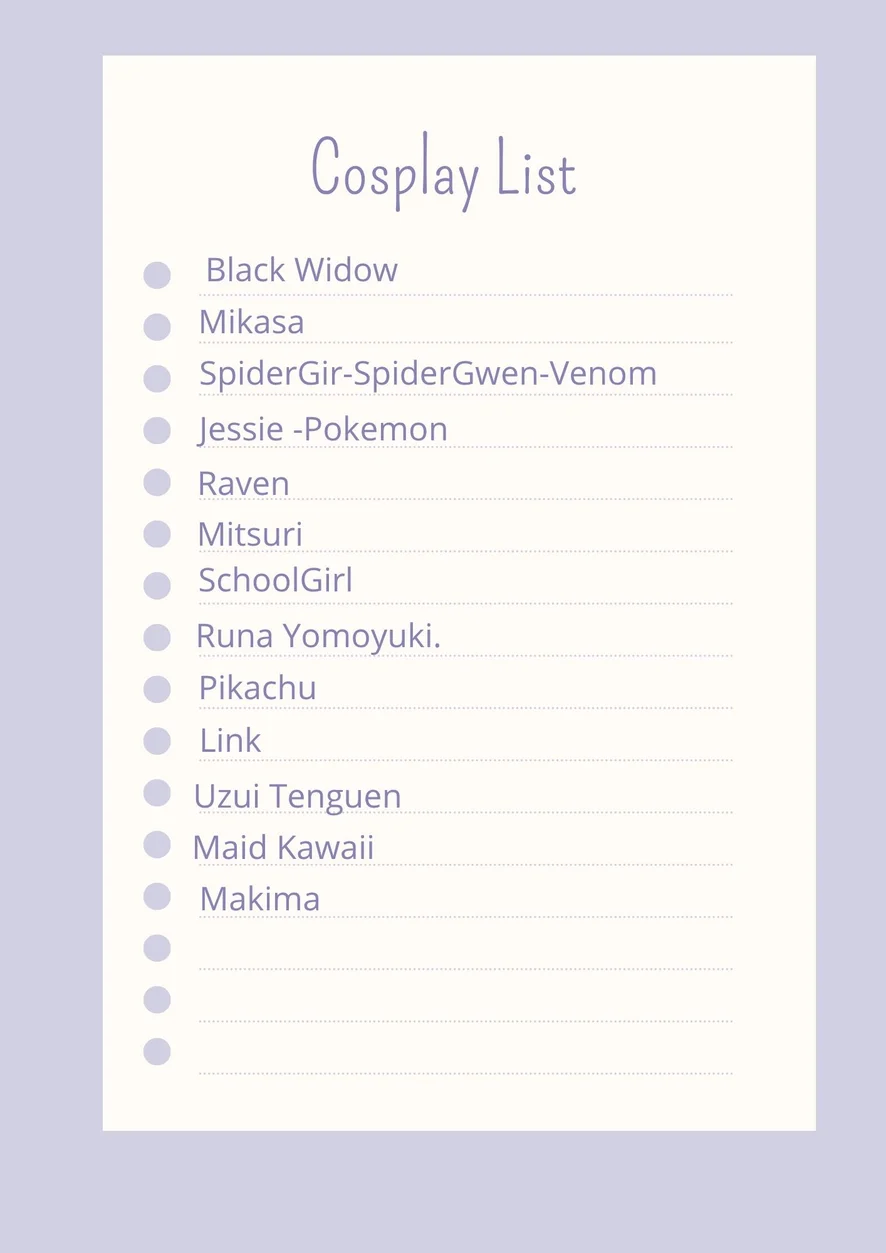This screenshot has height=1253, width=886.
Task: Mark the Raven bullet circle
Action: (157, 483)
